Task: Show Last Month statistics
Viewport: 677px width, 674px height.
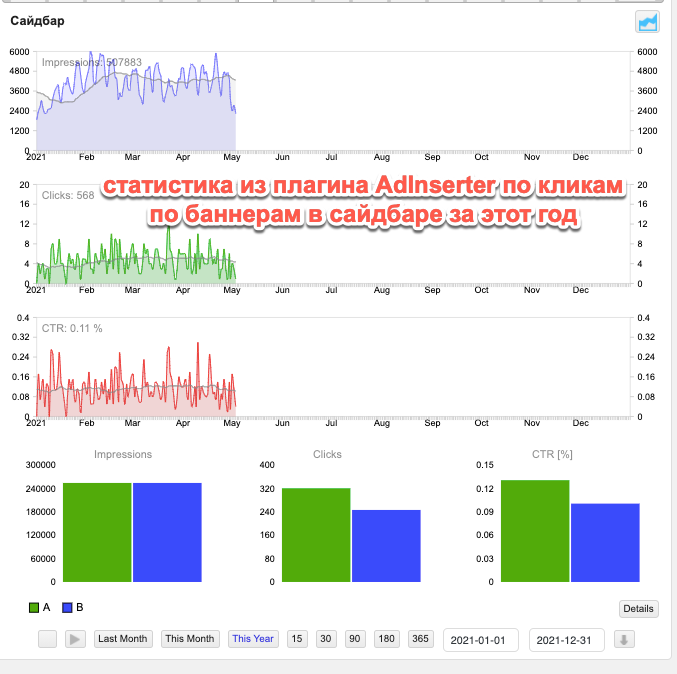Action: (x=123, y=639)
